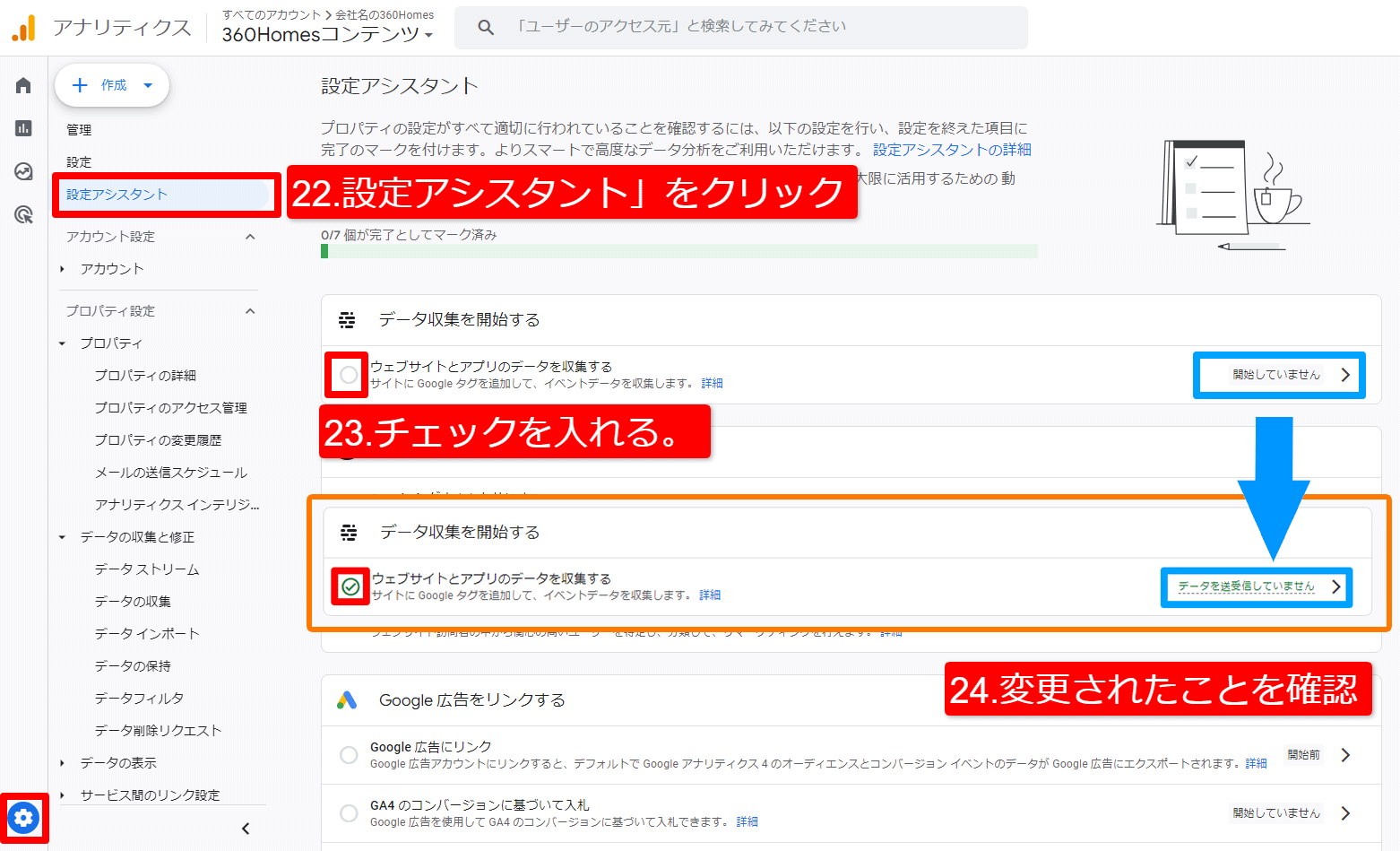The width and height of the screenshot is (1400, 851).
Task: Open the Explore icon in sidebar
Action: pos(23,171)
